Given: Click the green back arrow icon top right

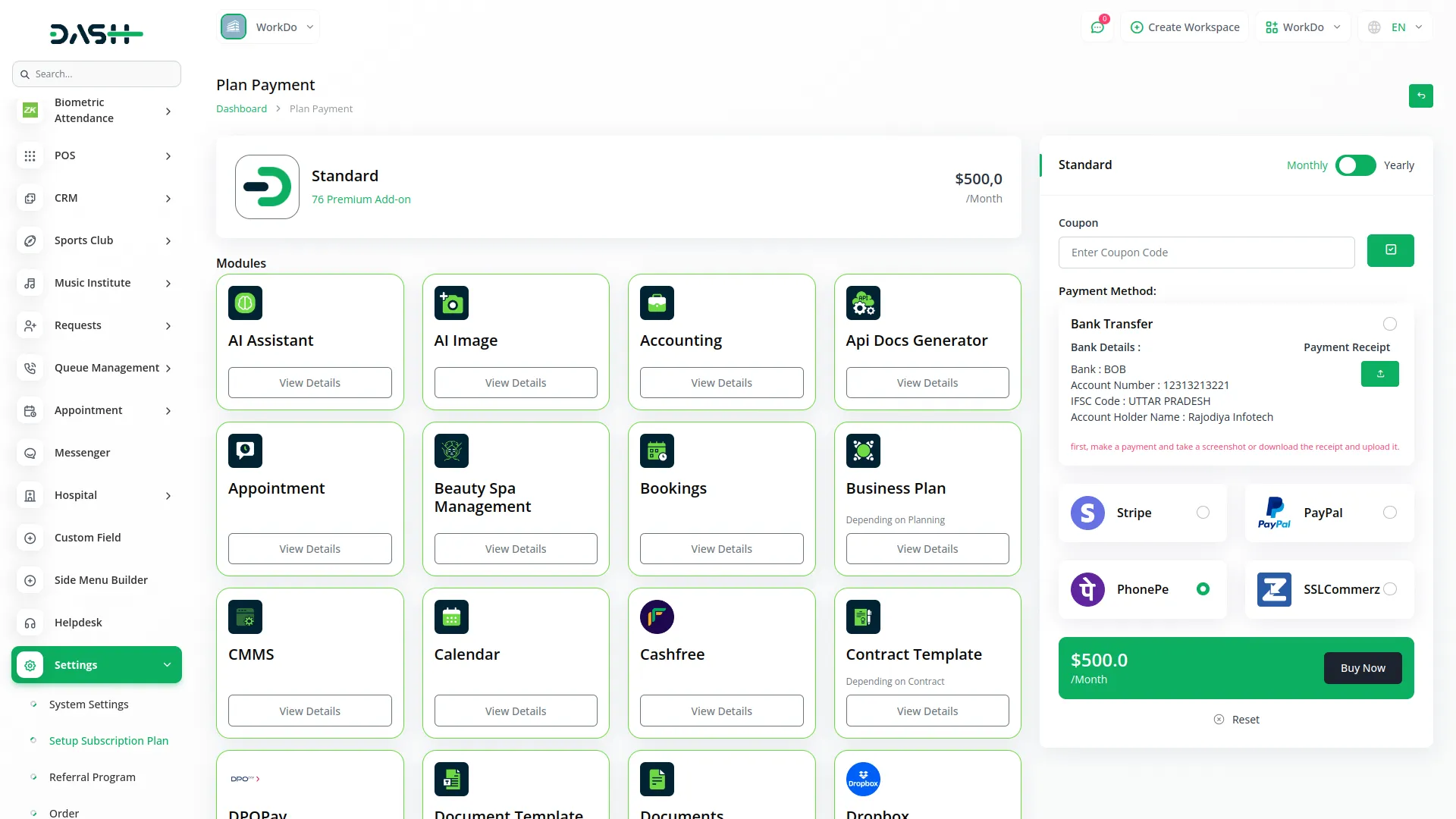Looking at the screenshot, I should point(1421,96).
